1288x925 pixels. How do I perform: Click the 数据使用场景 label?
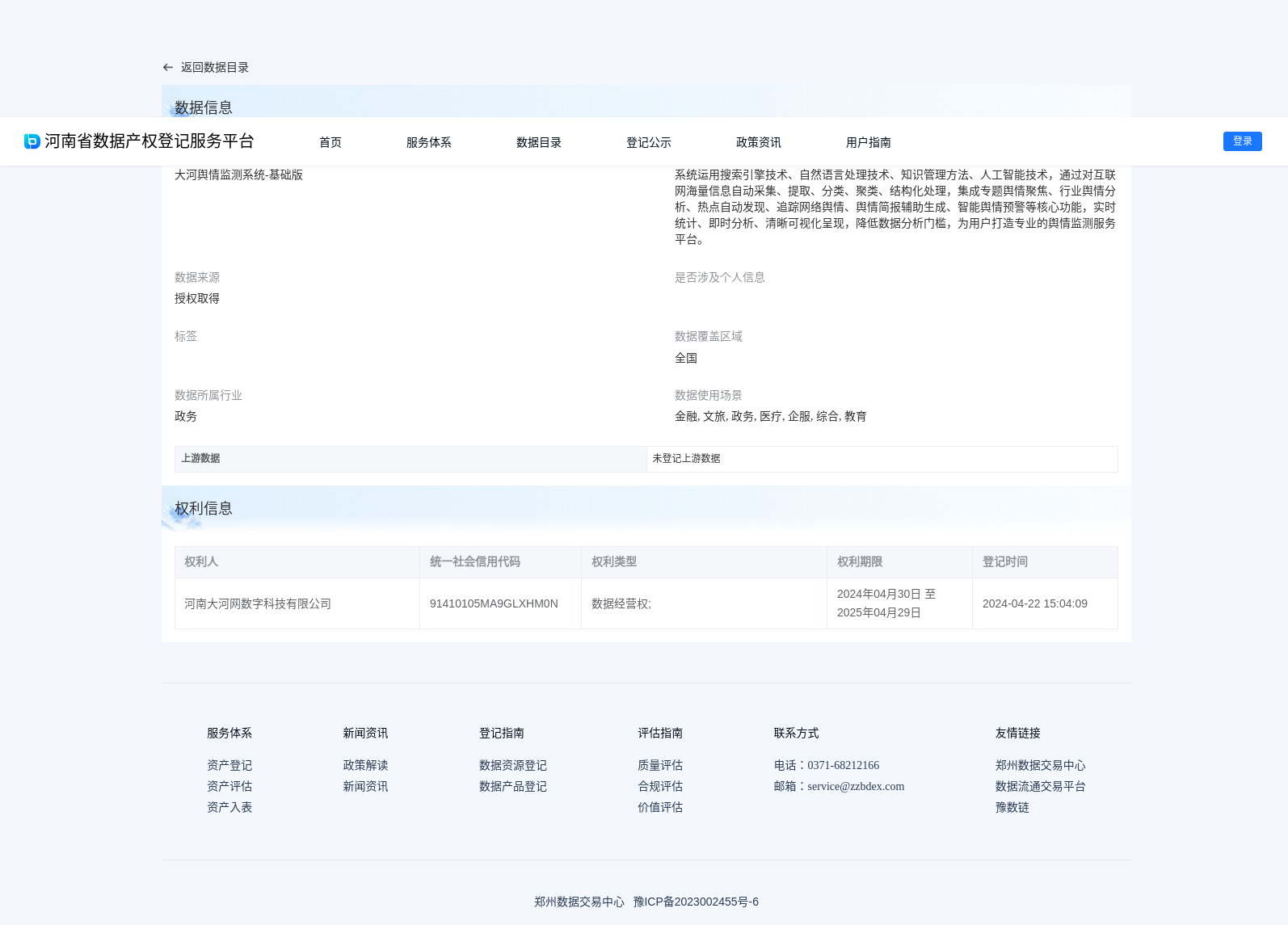(709, 395)
